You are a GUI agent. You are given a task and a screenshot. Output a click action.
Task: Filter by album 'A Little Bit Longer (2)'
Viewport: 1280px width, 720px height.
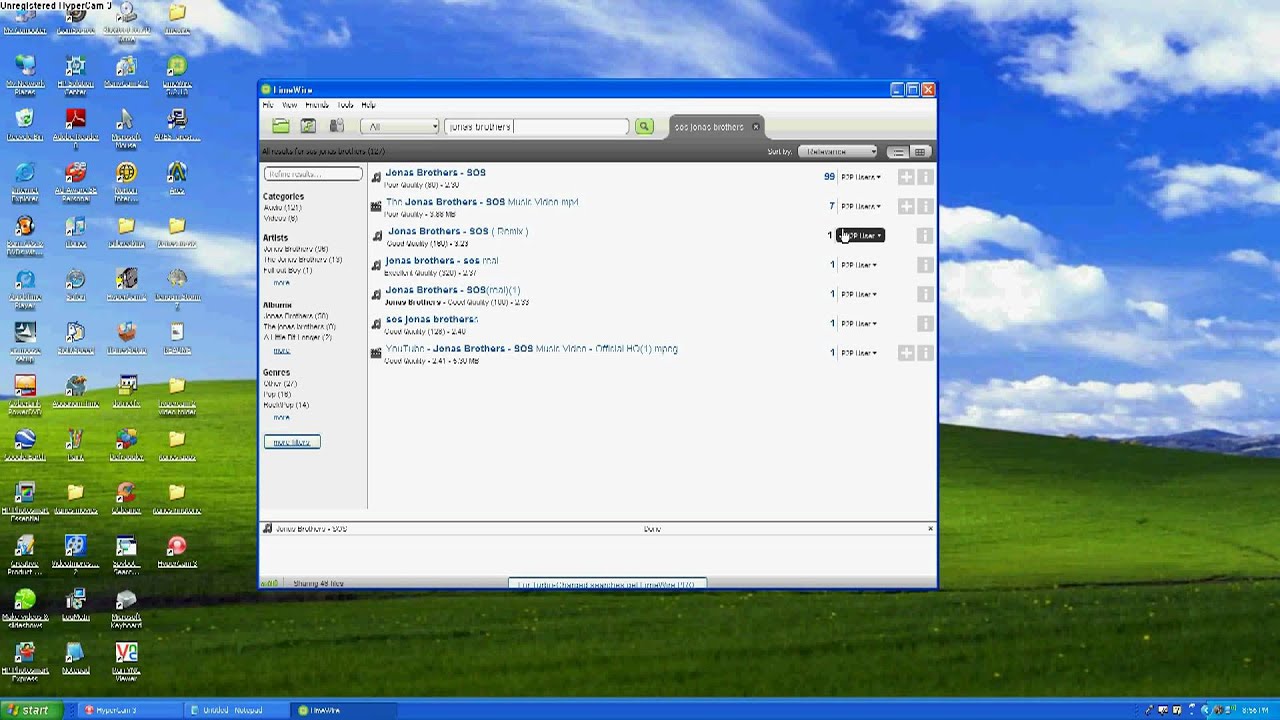click(297, 338)
